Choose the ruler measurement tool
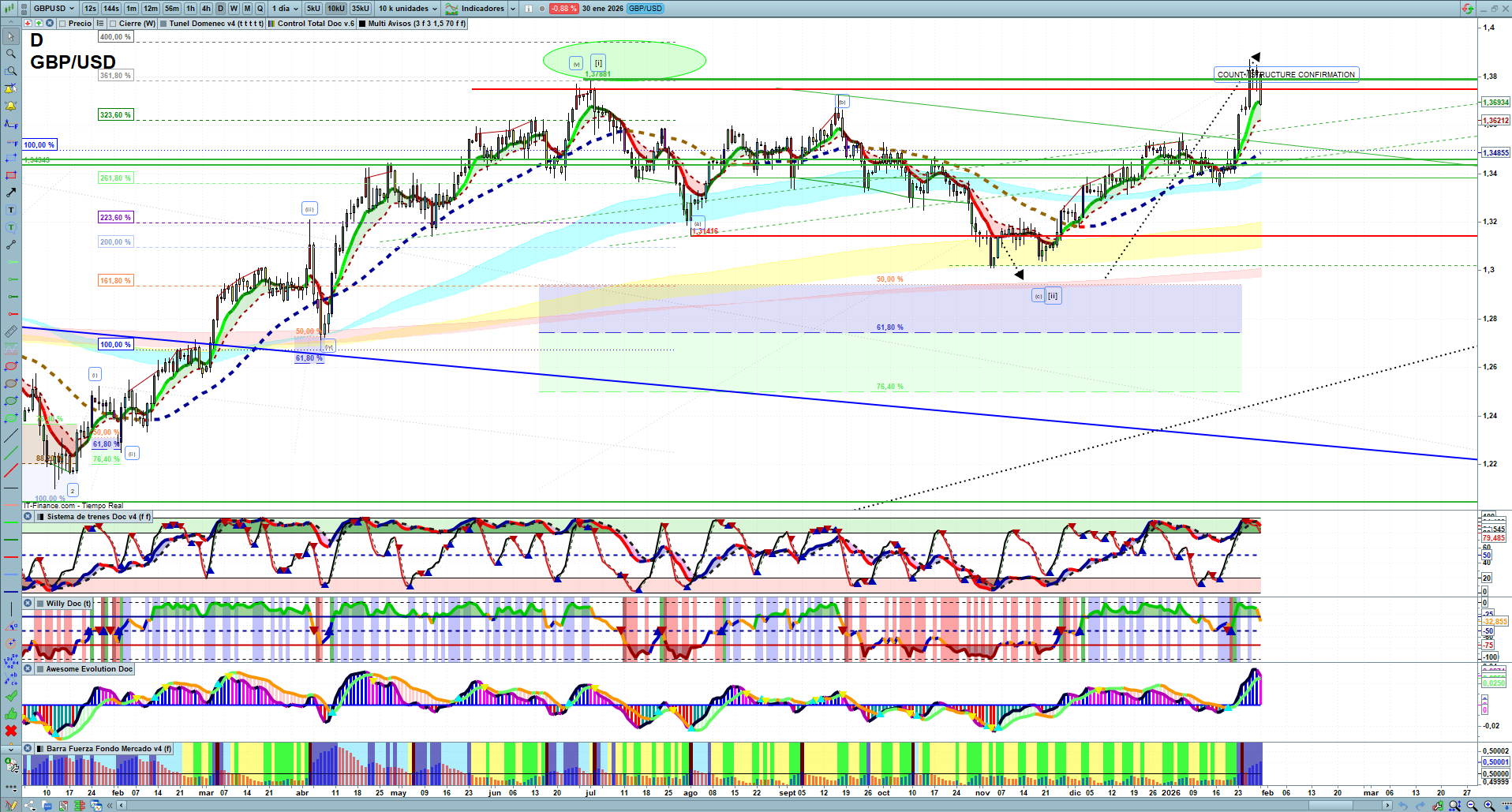1512x812 pixels. click(x=11, y=331)
